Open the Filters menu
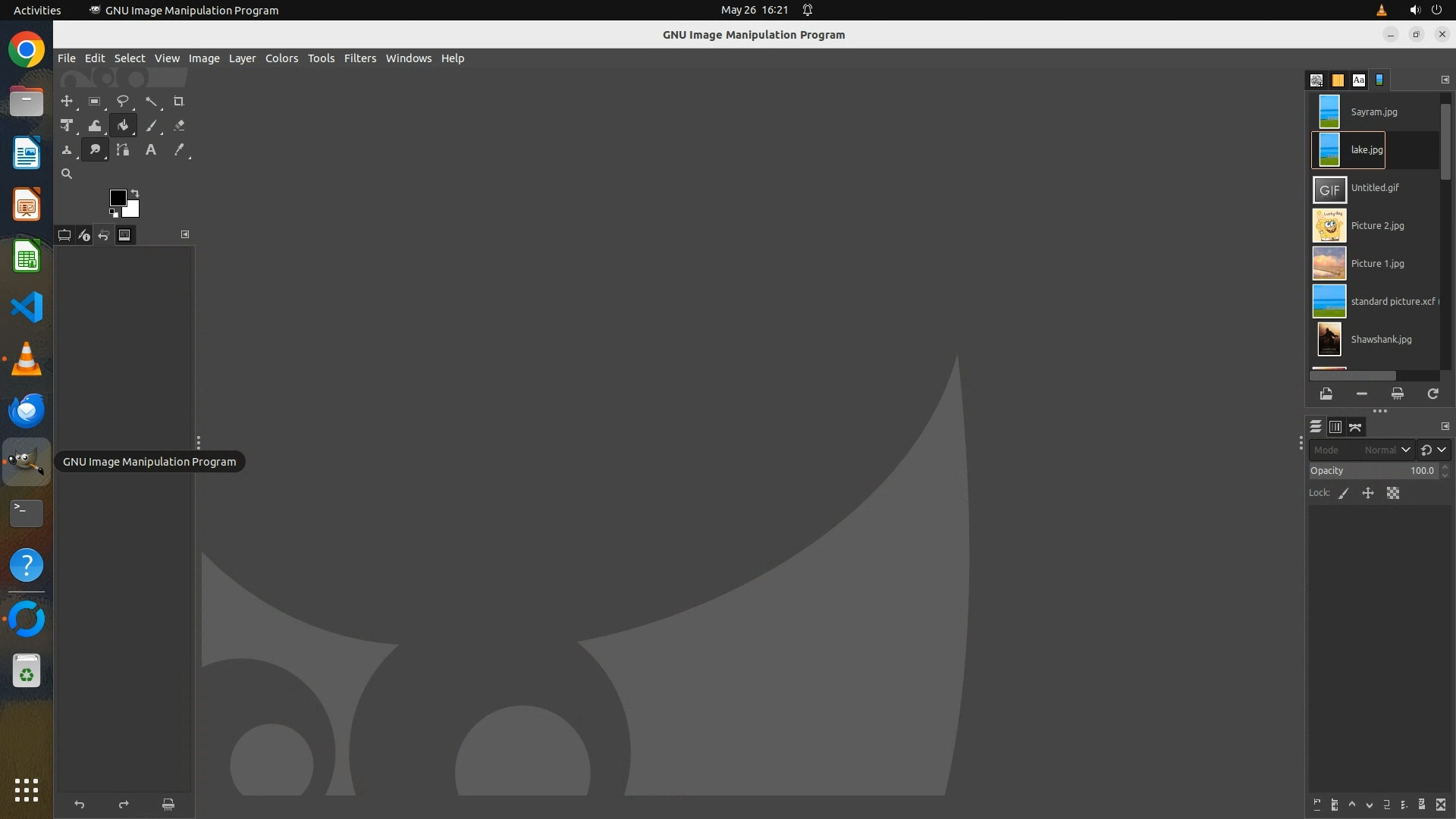The width and height of the screenshot is (1456, 819). (359, 58)
